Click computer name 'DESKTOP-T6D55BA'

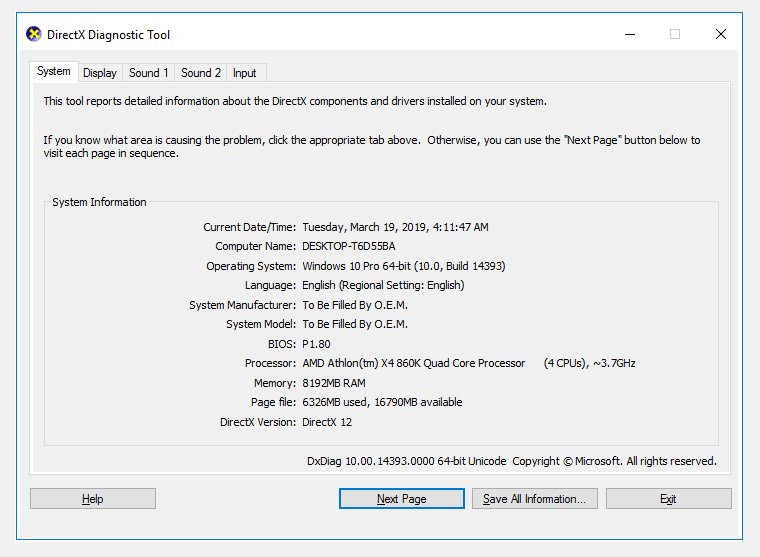(348, 246)
